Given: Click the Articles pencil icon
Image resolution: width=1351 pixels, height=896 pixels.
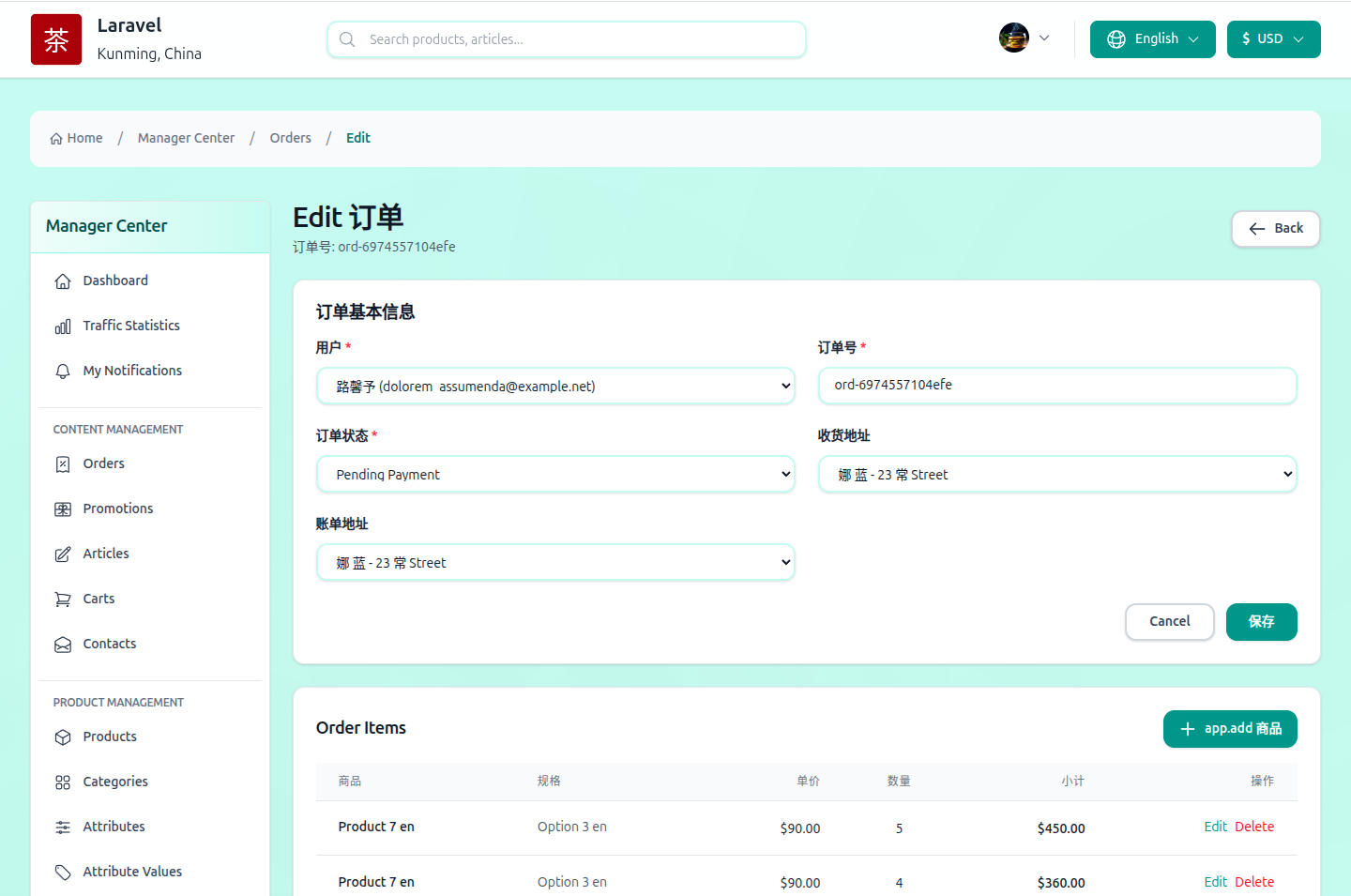Looking at the screenshot, I should [x=62, y=553].
